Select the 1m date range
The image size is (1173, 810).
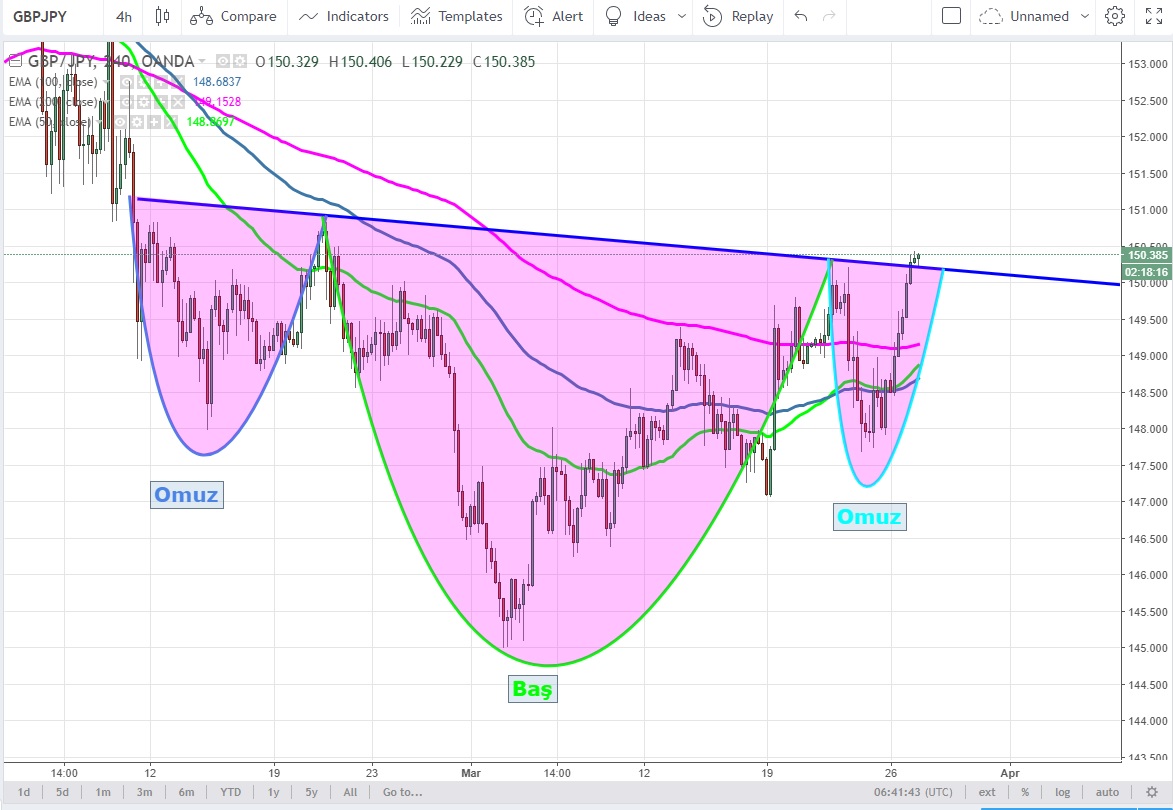(x=103, y=792)
